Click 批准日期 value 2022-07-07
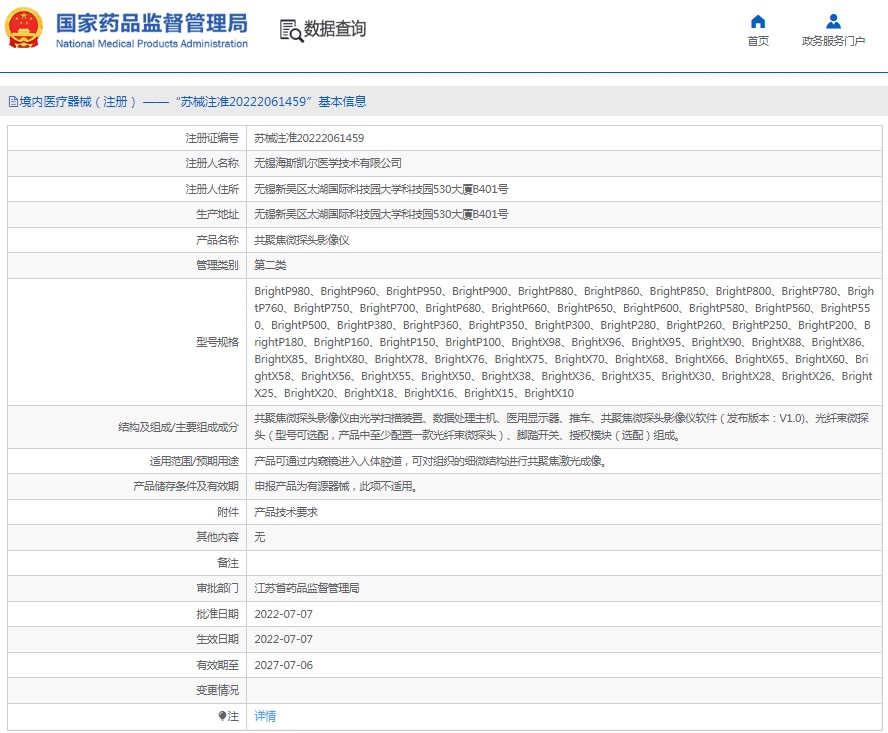888x733 pixels. (283, 614)
